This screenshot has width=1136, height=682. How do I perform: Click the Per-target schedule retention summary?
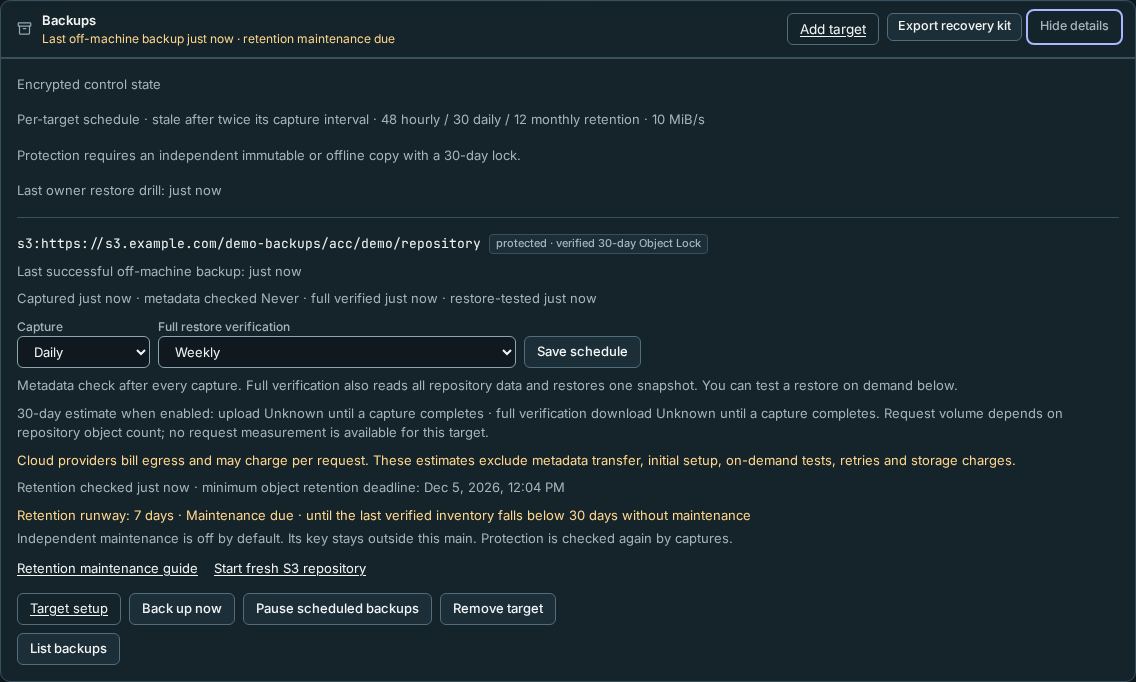click(361, 120)
